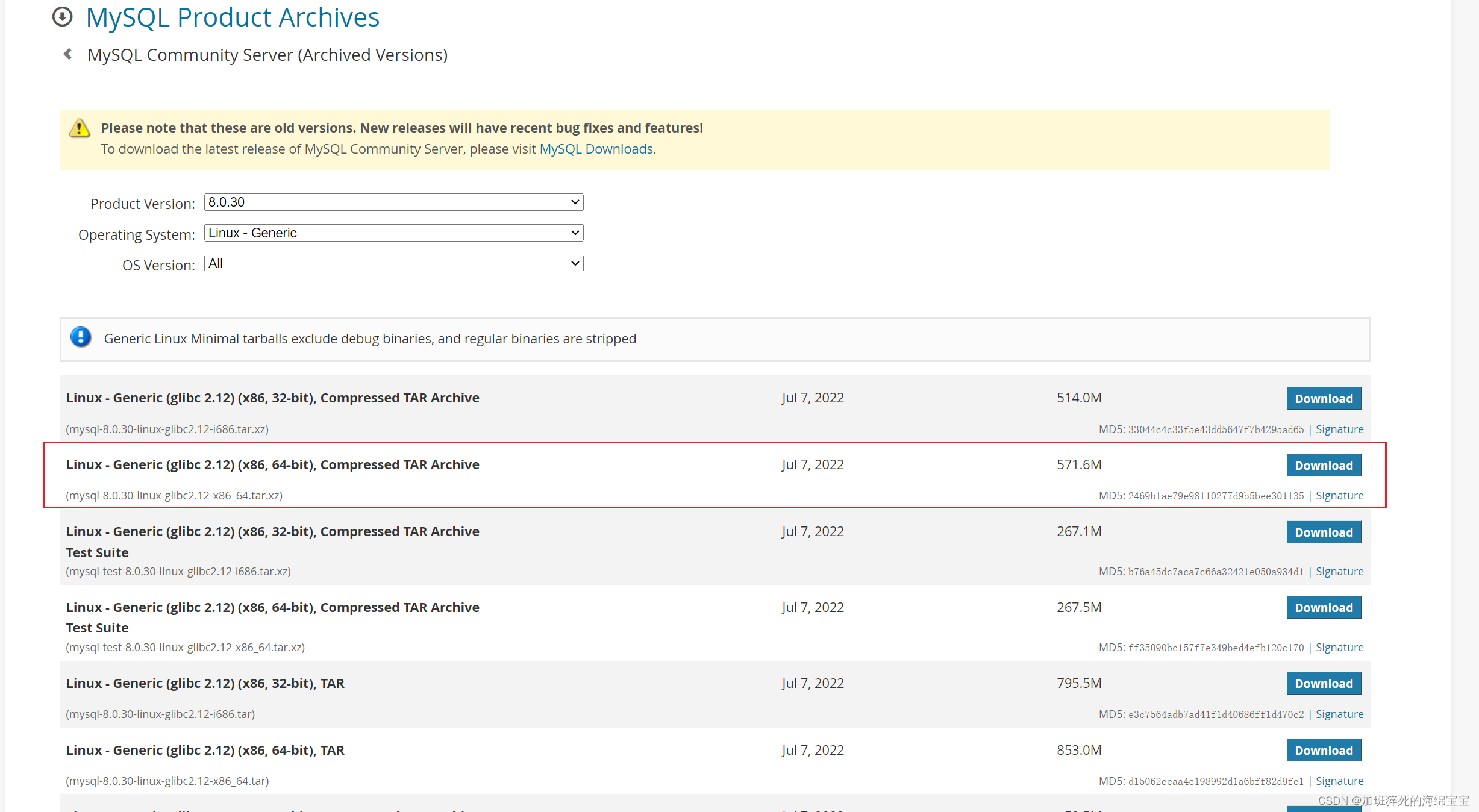Follow the MySQL Downloads link in the notice
The image size is (1479, 812).
tap(596, 149)
